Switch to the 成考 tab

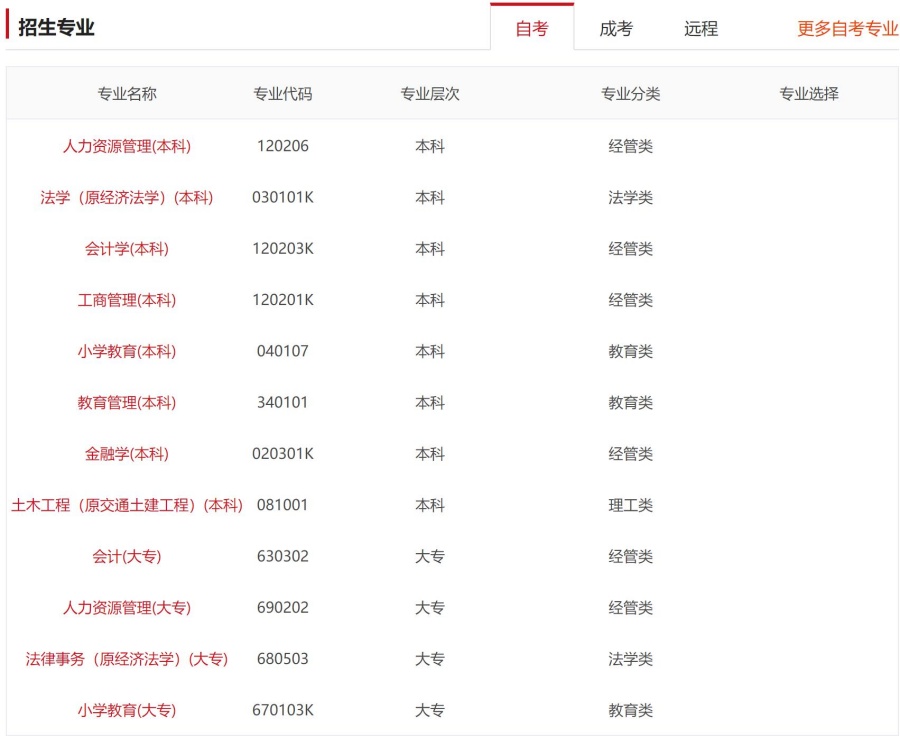616,28
